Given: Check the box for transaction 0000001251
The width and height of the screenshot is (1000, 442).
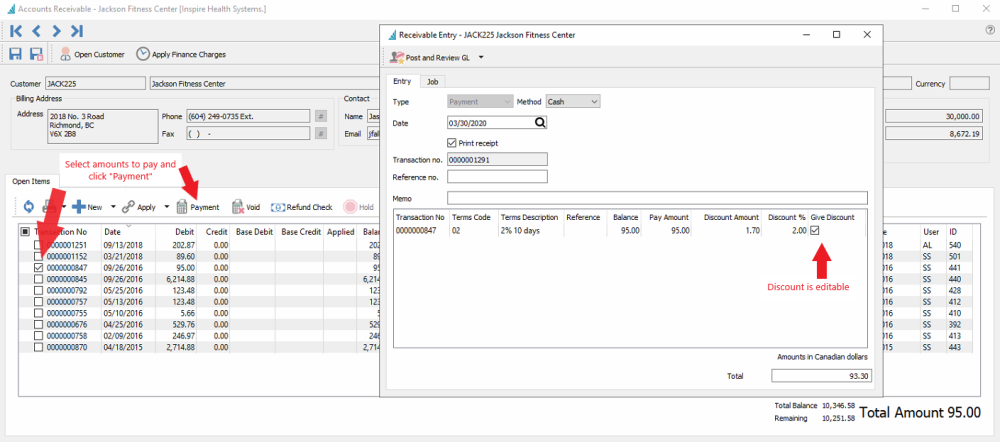Looking at the screenshot, I should (38, 245).
